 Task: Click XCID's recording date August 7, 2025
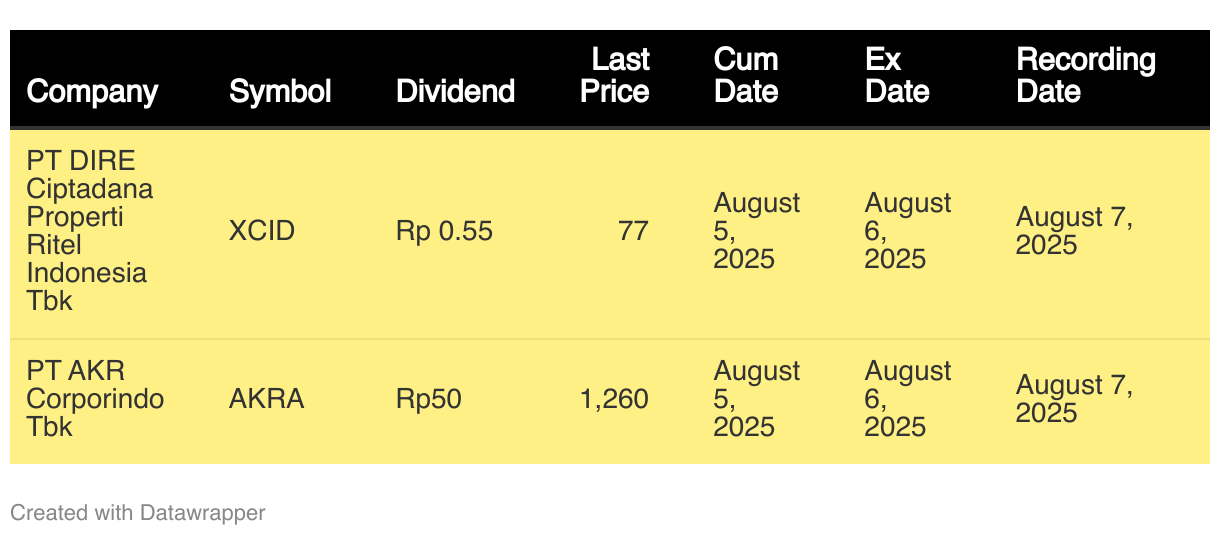[1074, 231]
